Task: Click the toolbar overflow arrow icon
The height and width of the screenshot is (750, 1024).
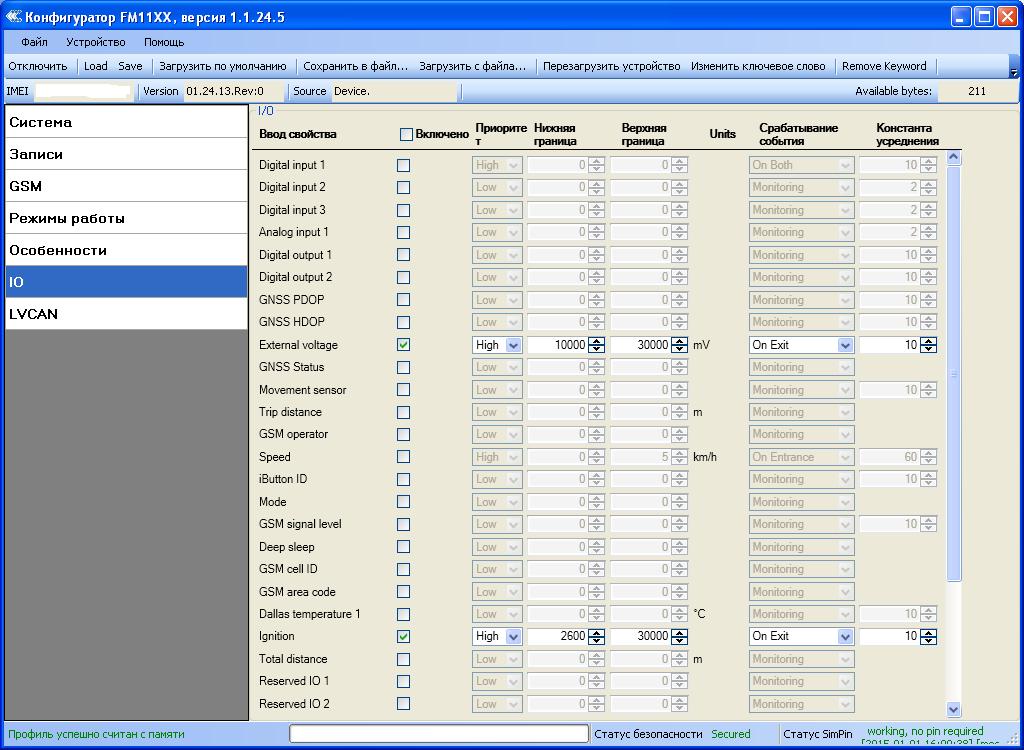Action: [1013, 72]
